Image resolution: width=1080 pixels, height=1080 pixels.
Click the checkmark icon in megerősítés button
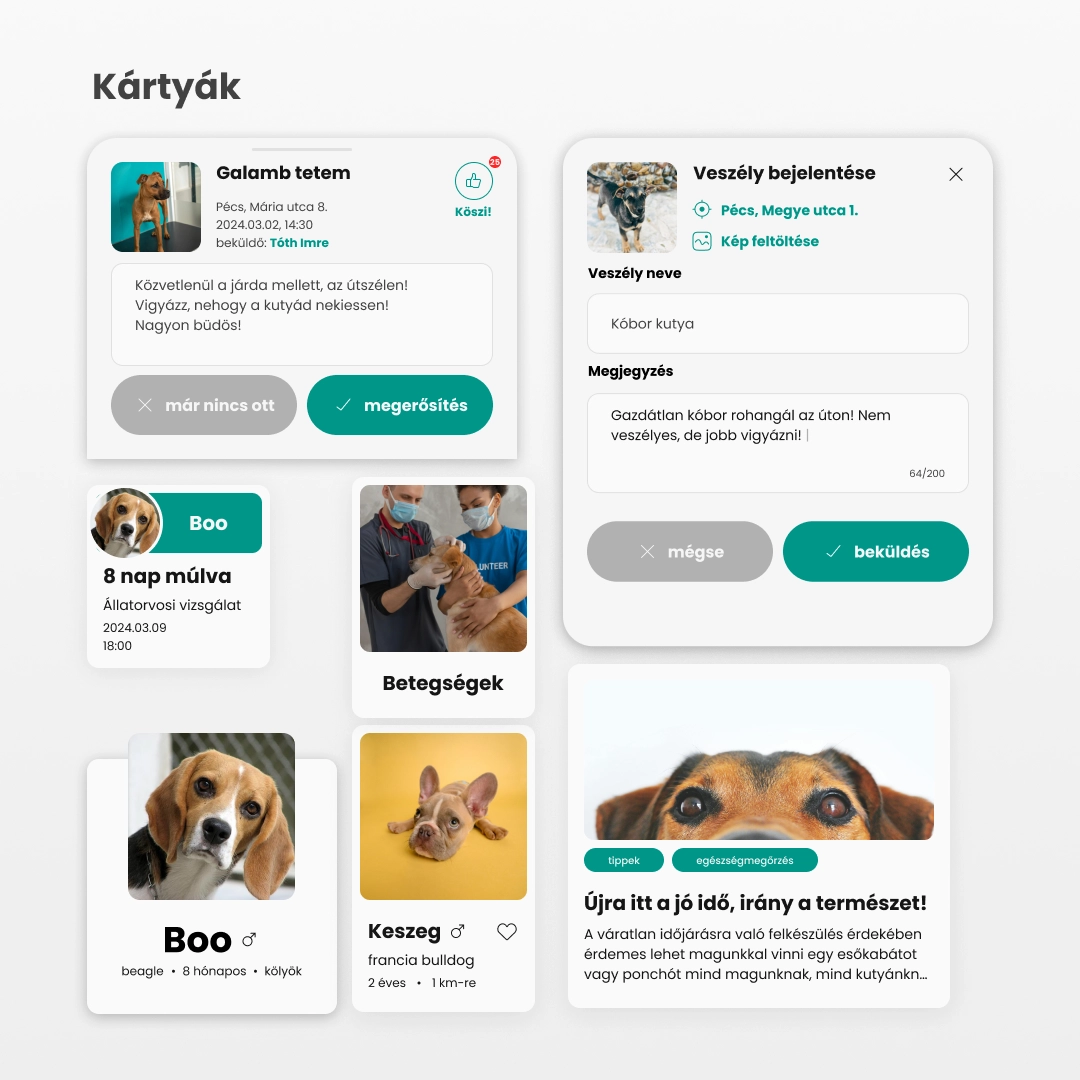pos(343,405)
